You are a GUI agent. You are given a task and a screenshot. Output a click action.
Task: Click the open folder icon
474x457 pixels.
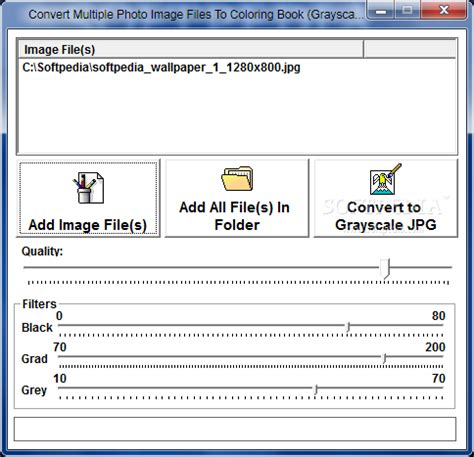point(237,179)
